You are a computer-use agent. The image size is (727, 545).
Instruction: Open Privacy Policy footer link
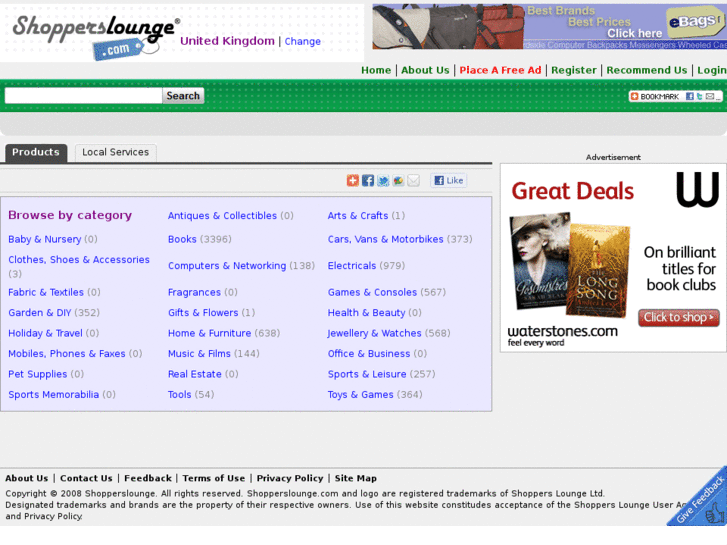point(290,478)
